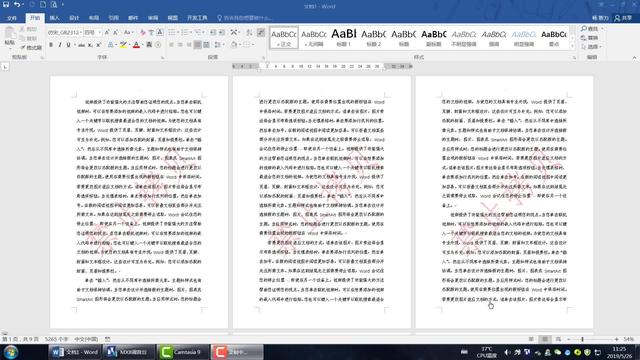Switch to the References tab
The width and height of the screenshot is (640, 360).
[x=113, y=18]
